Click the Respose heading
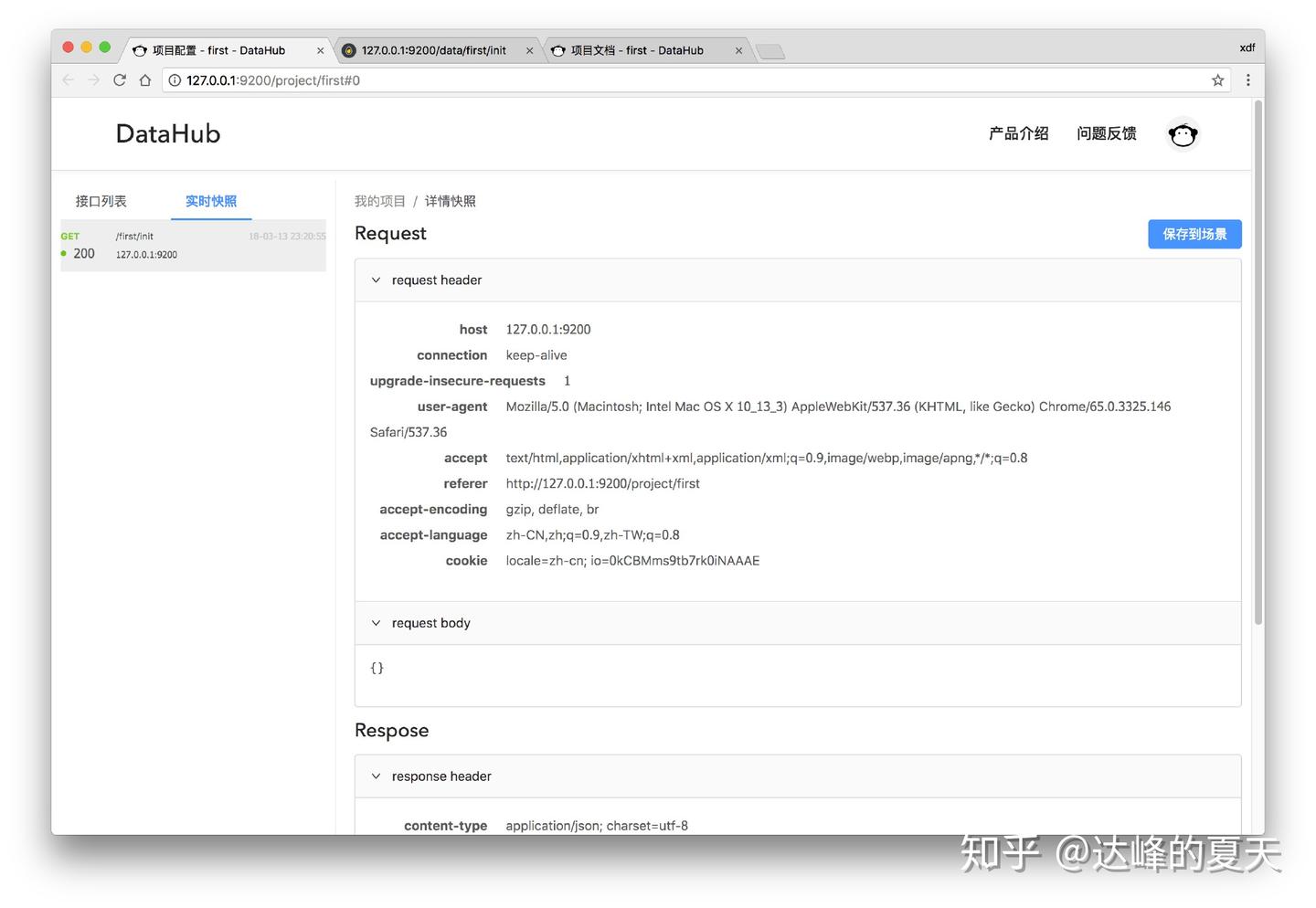 pyautogui.click(x=391, y=731)
